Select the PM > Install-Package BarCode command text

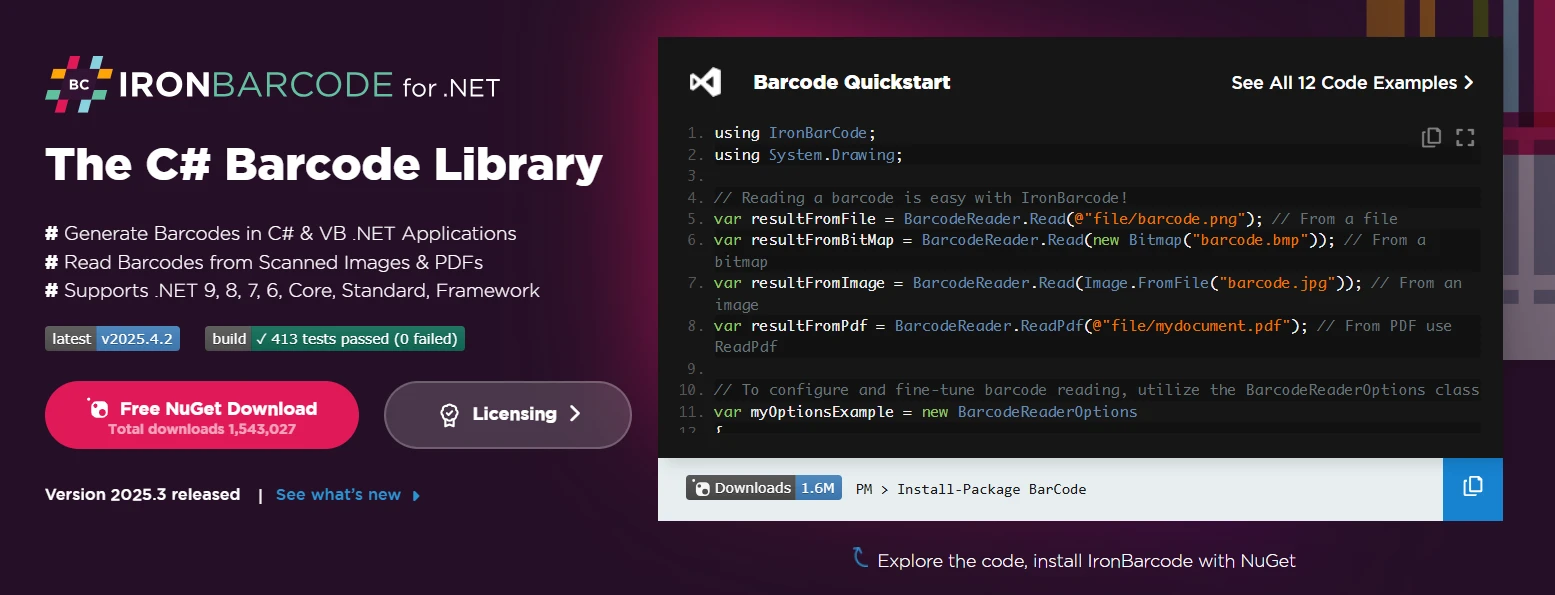tap(971, 489)
